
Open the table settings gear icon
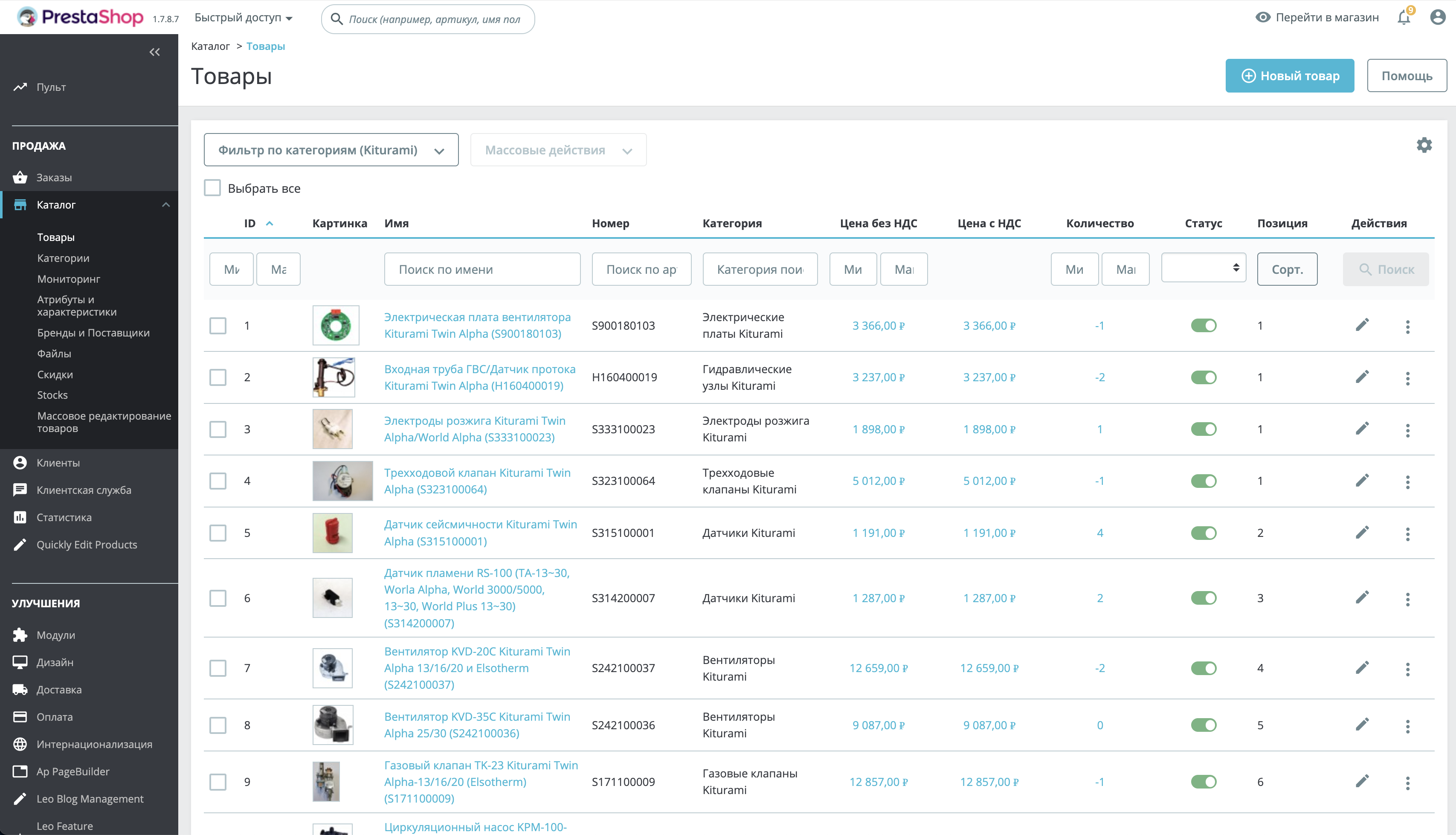coord(1424,145)
